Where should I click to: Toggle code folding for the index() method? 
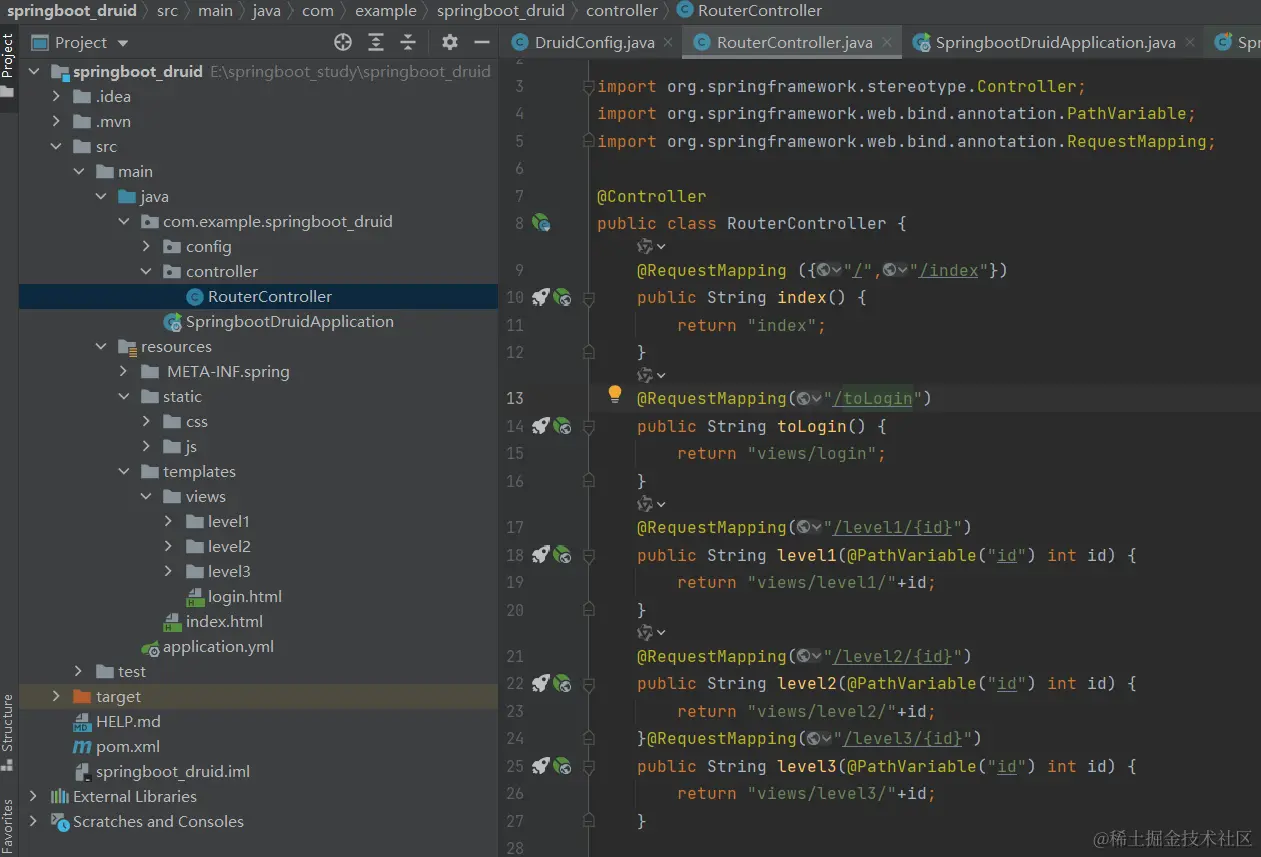(x=589, y=298)
